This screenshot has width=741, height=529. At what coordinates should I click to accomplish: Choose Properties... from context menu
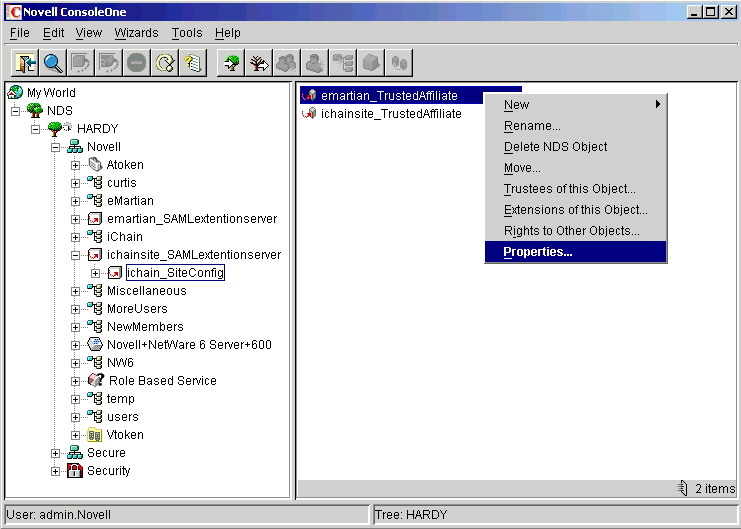tap(576, 251)
